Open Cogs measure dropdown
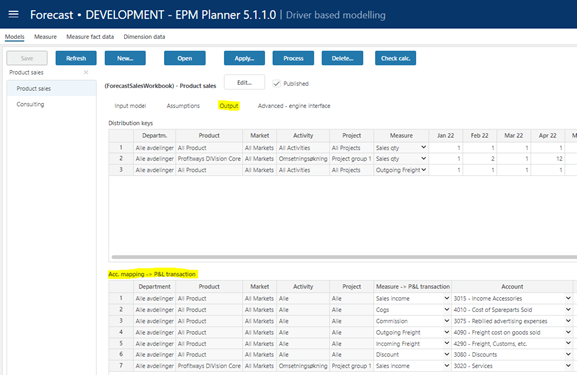Viewport: 577px width, 375px height. tap(446, 309)
